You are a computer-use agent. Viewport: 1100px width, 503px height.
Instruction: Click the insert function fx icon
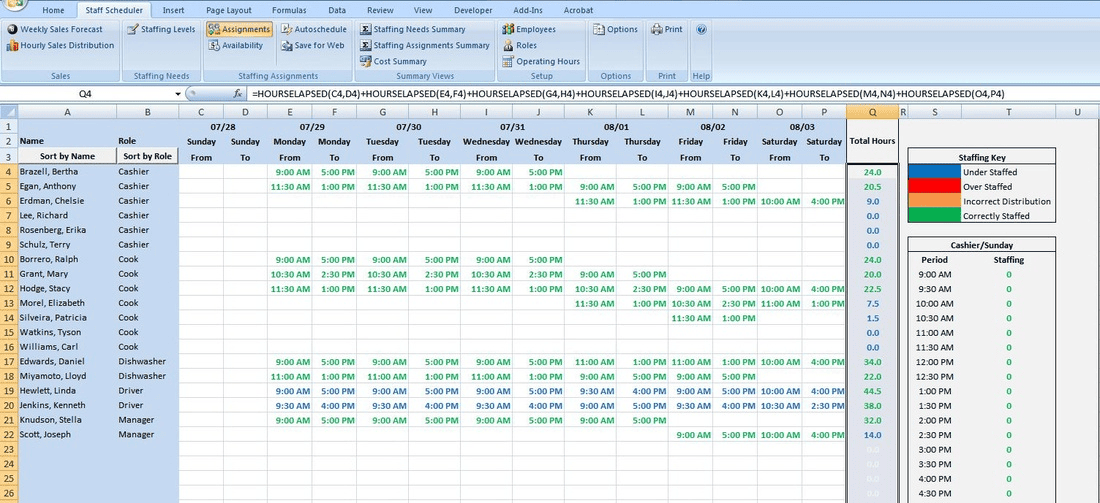pyautogui.click(x=238, y=93)
